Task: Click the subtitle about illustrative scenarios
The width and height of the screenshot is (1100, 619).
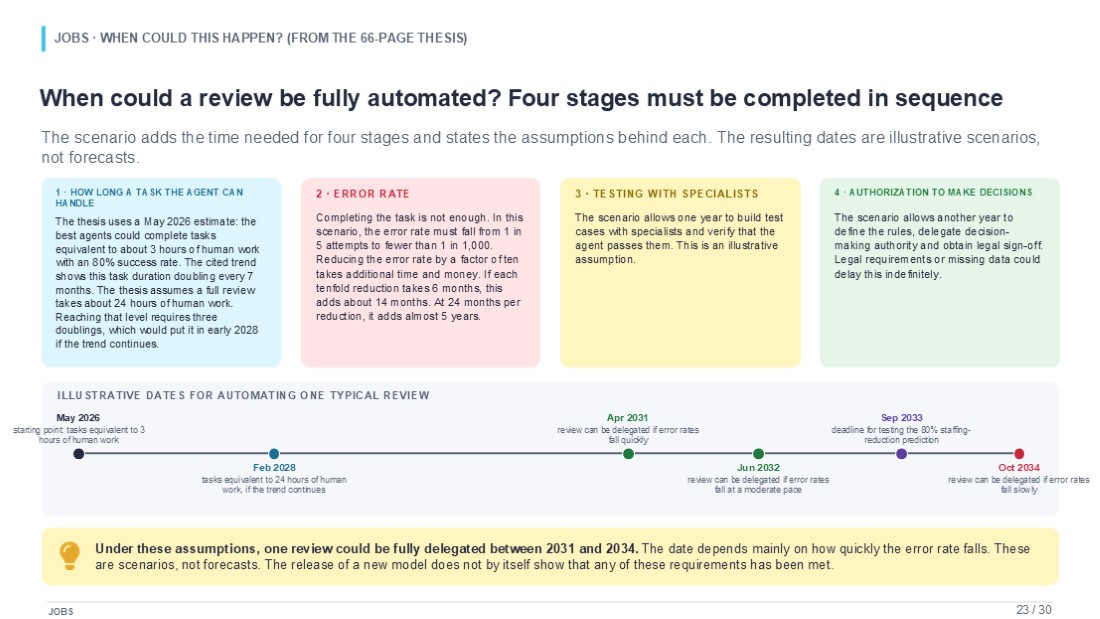Action: click(x=540, y=147)
